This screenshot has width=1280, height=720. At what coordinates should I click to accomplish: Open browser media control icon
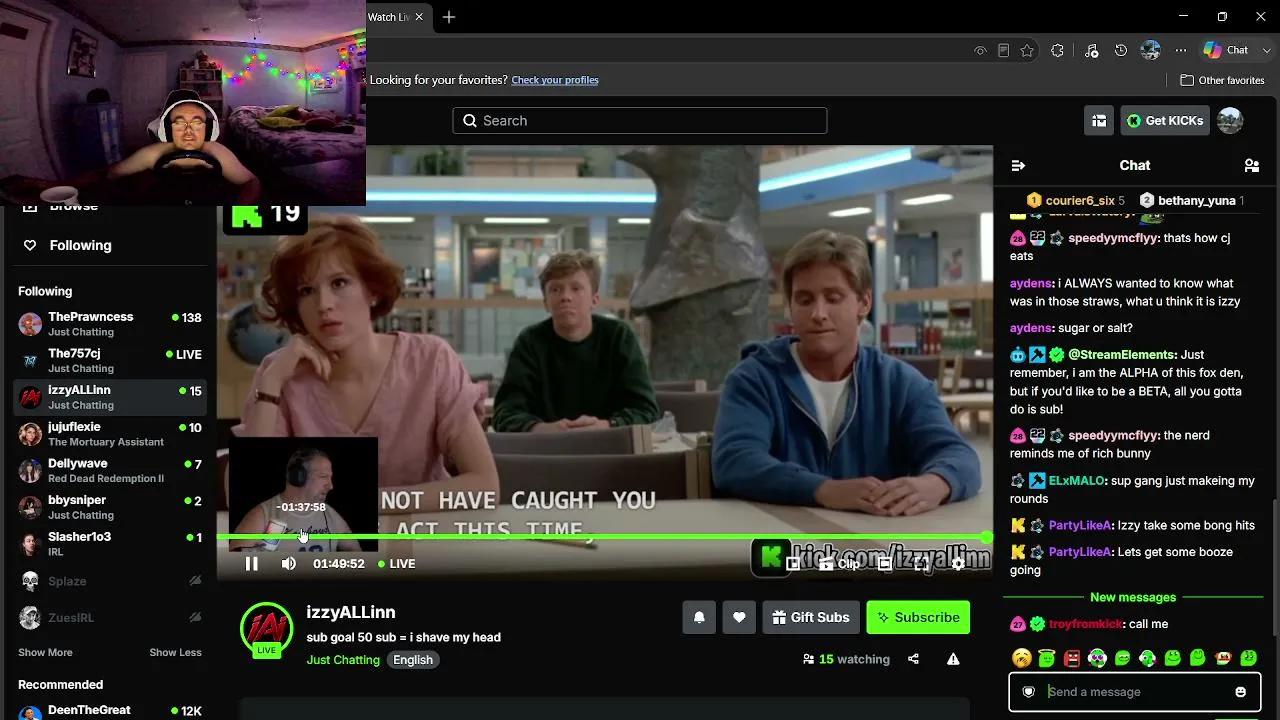(x=1091, y=51)
